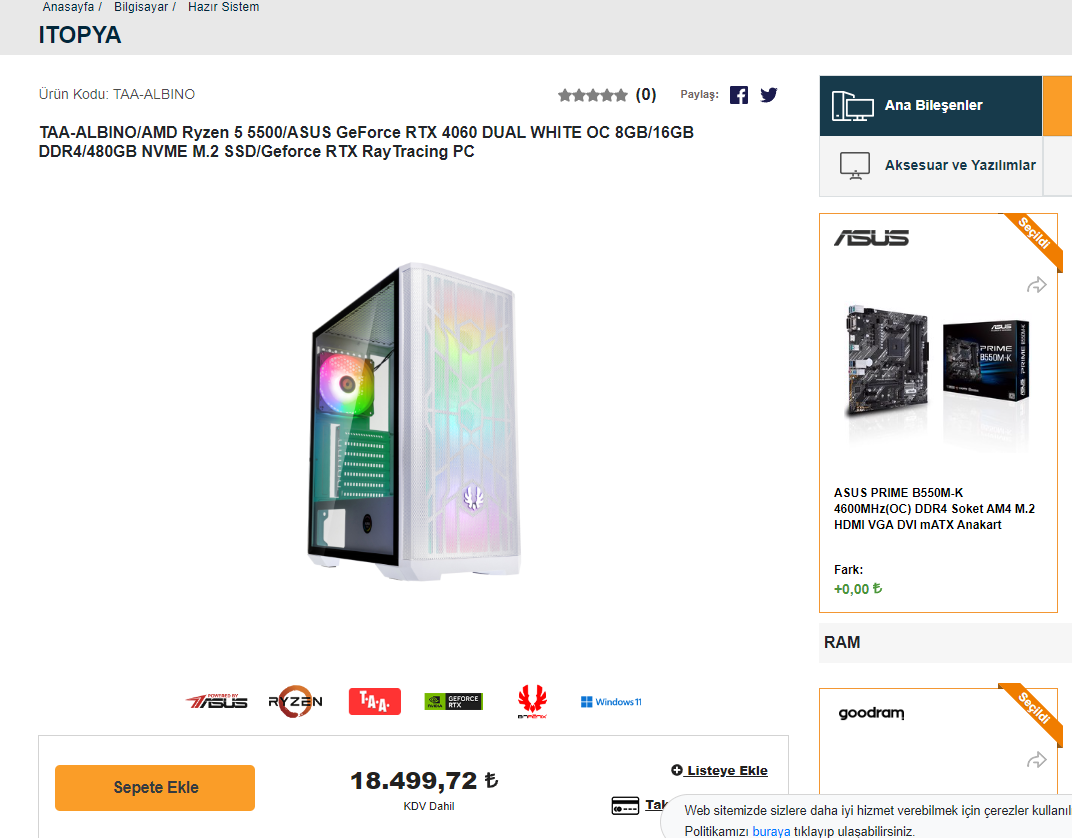Click the red TAA brand logo
Image resolution: width=1072 pixels, height=838 pixels.
pyautogui.click(x=375, y=701)
